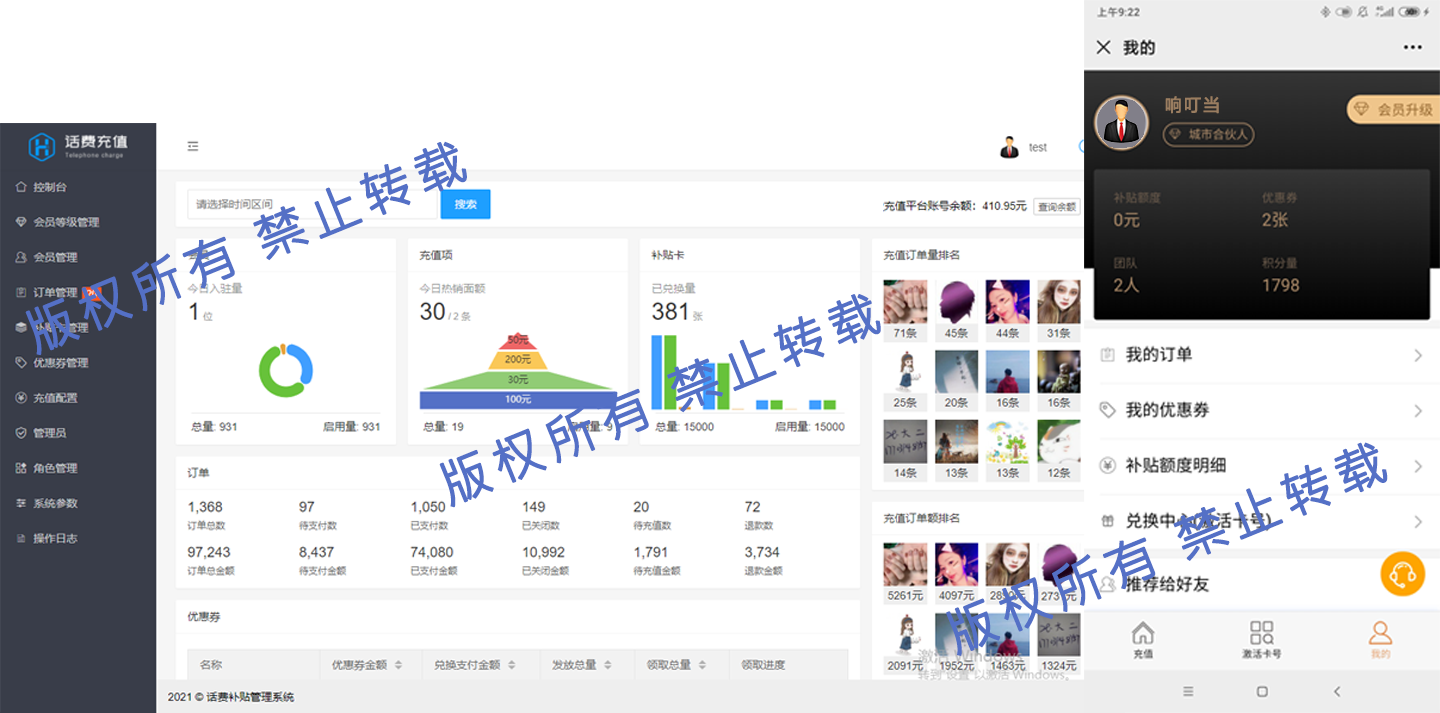Switch to the 激活卡号 bottom tab
The height and width of the screenshot is (713, 1440).
click(1261, 639)
